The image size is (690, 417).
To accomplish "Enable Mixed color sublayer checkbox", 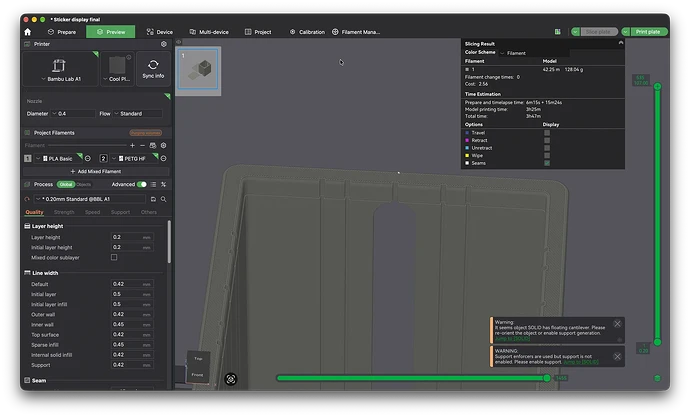I will click(x=114, y=257).
